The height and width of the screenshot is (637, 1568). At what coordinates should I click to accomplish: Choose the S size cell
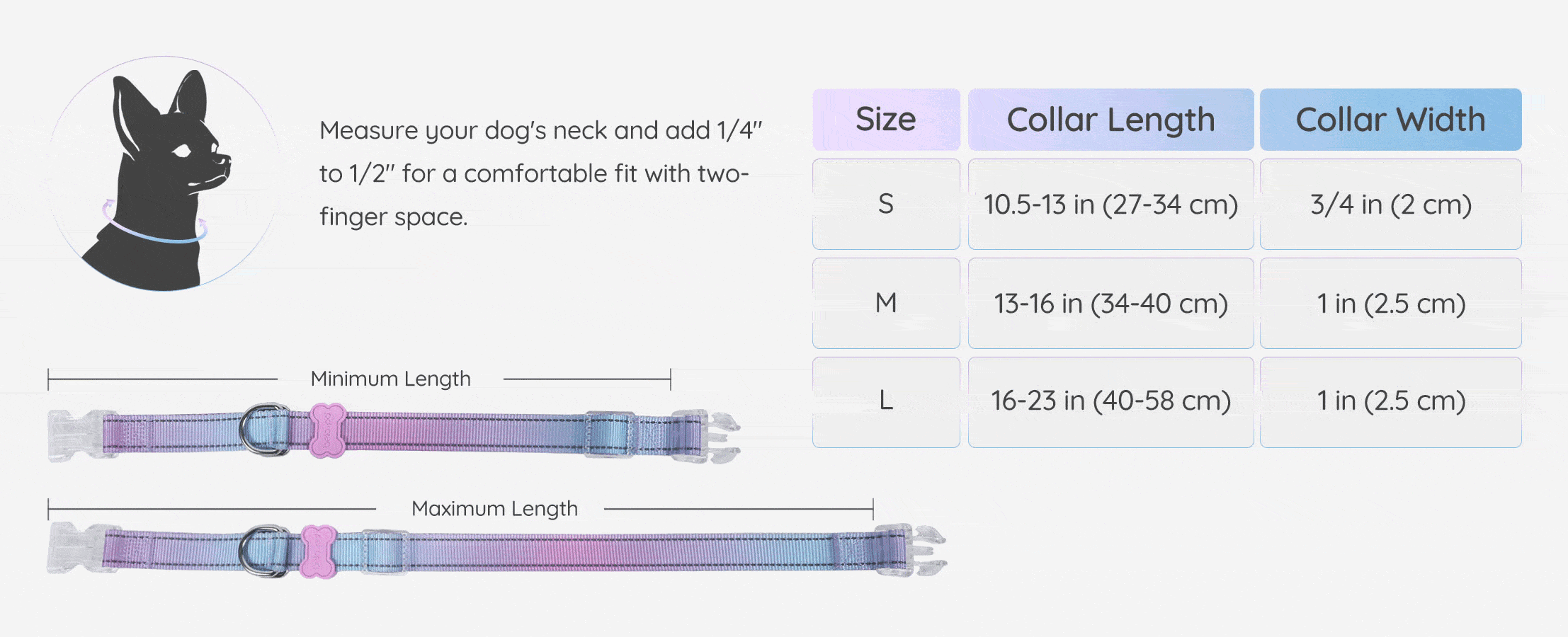tap(885, 204)
